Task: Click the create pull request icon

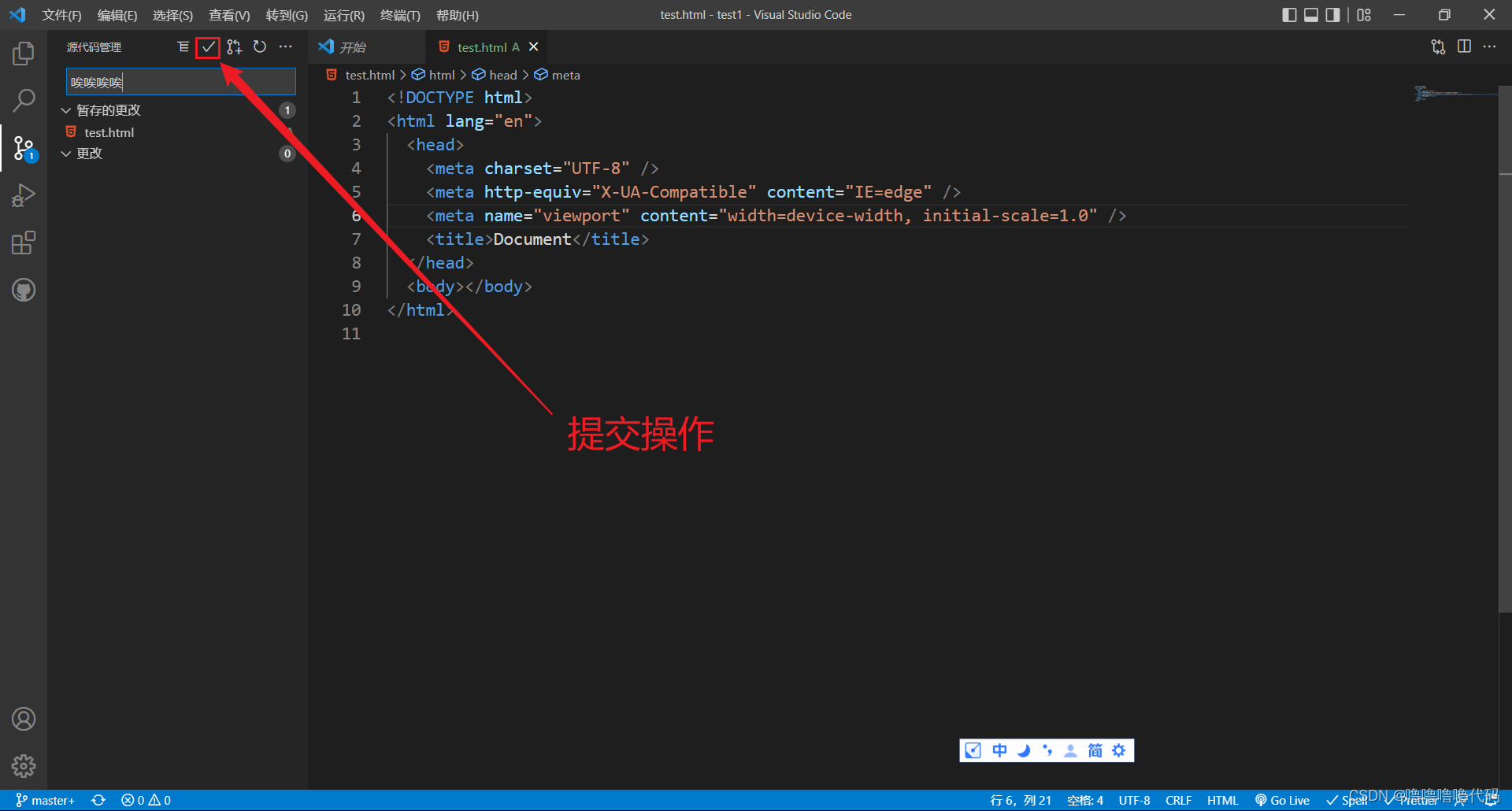Action: 234,47
